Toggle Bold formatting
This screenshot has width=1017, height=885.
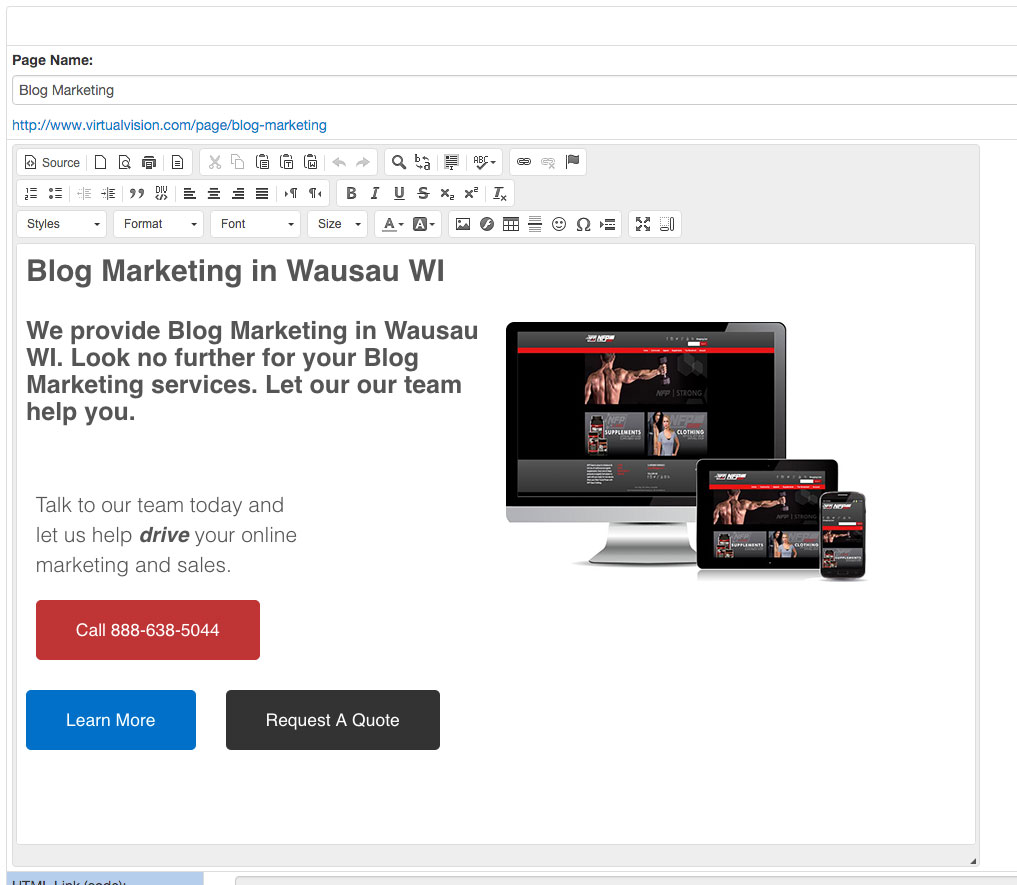pyautogui.click(x=351, y=193)
